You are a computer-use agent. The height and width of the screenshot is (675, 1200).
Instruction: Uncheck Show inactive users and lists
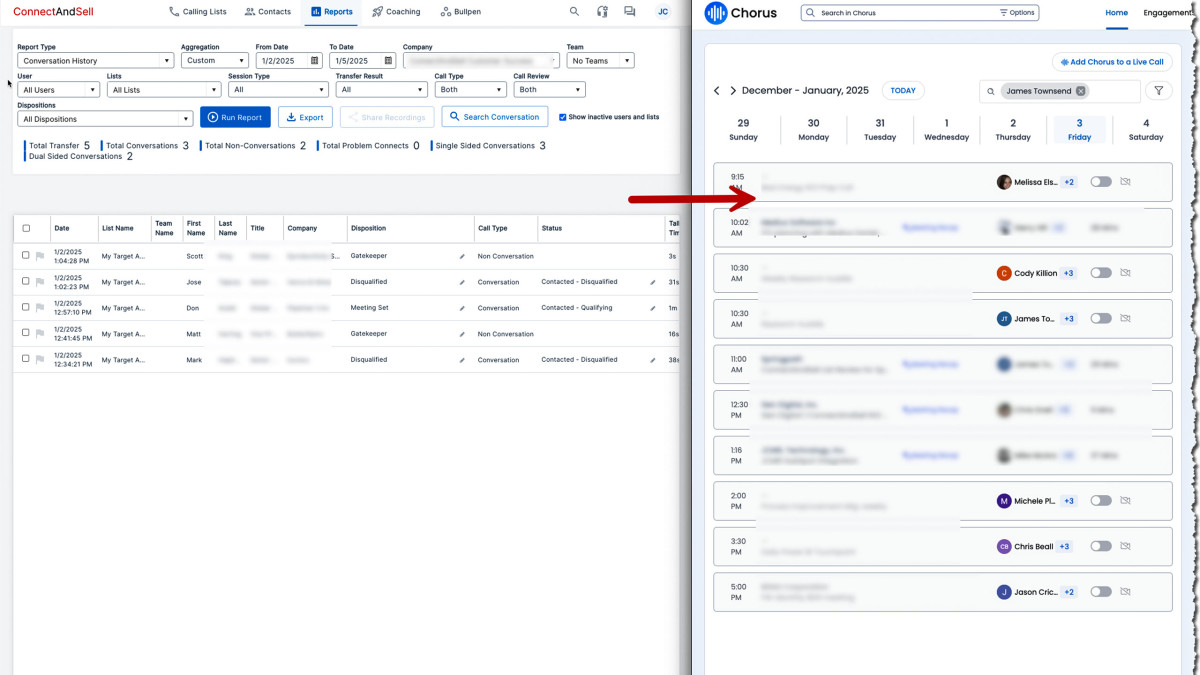tap(563, 117)
